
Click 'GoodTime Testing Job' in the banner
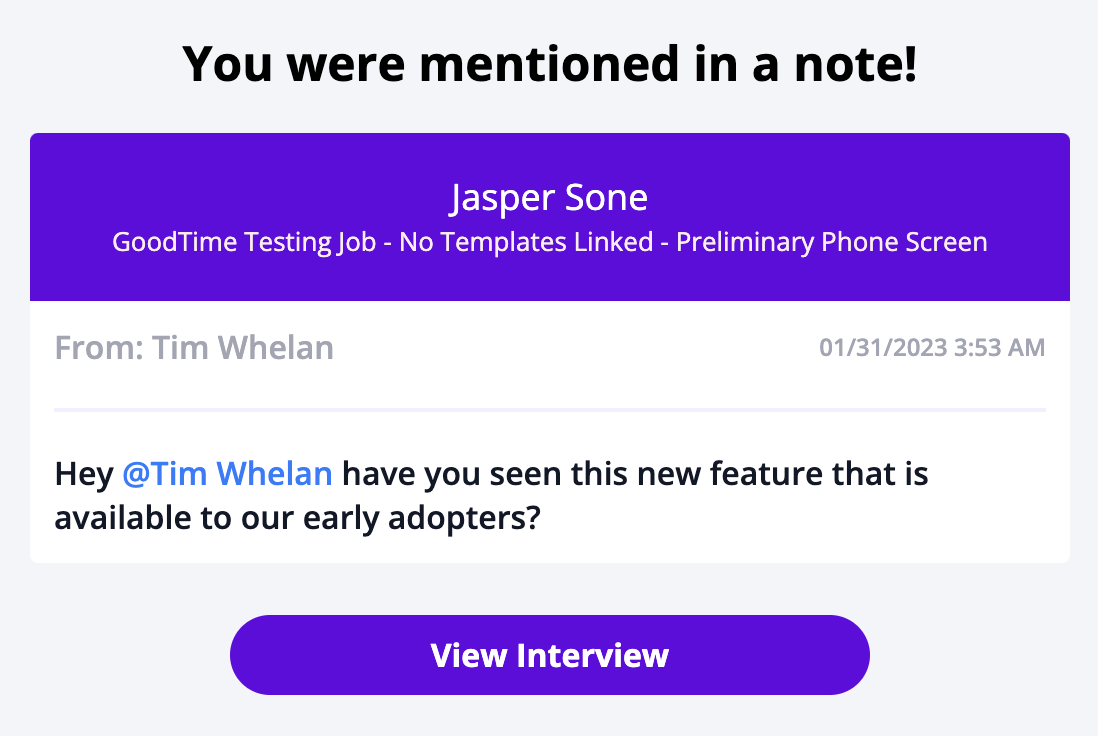click(x=245, y=242)
